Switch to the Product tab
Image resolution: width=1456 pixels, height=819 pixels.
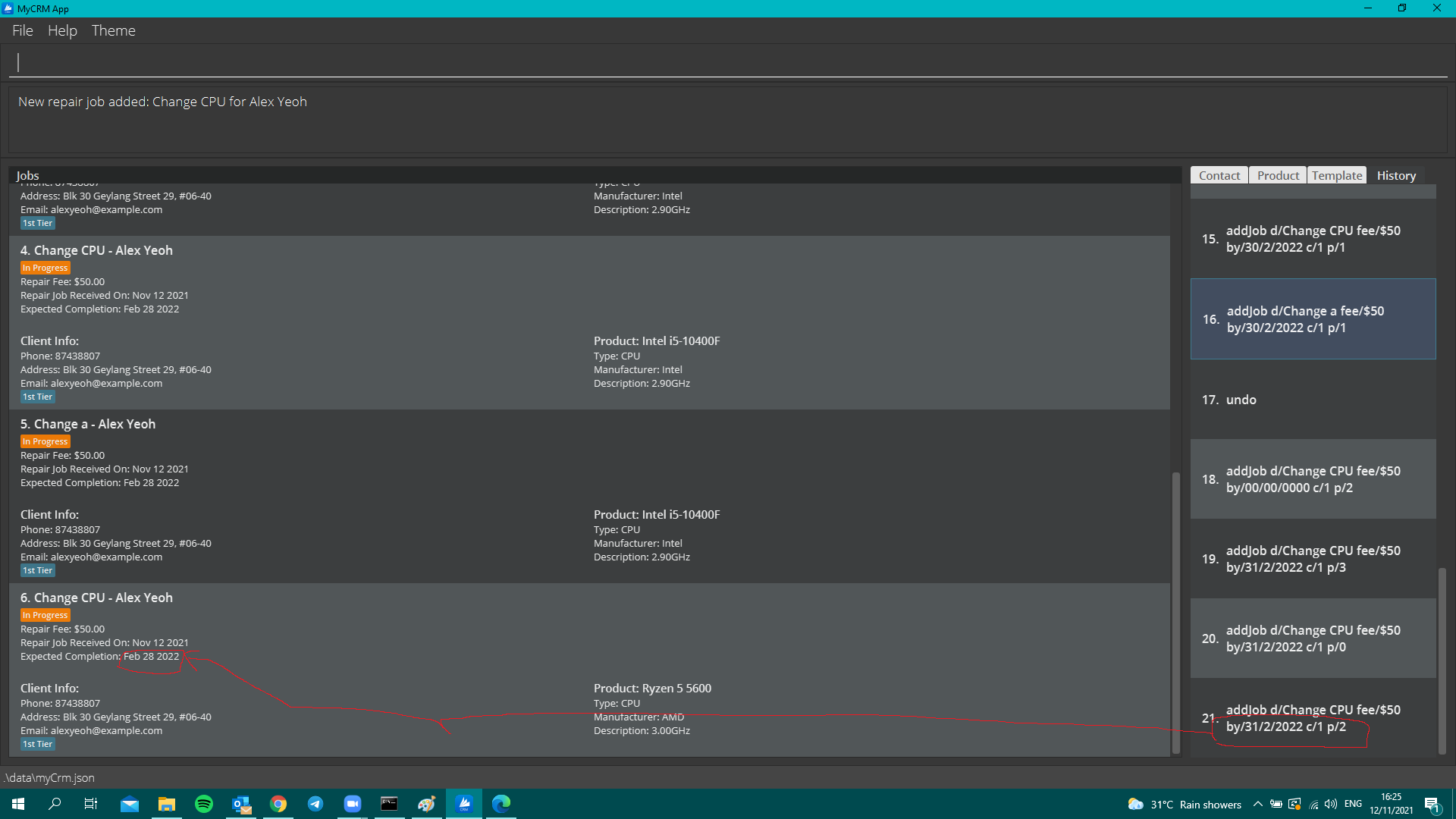pyautogui.click(x=1278, y=175)
